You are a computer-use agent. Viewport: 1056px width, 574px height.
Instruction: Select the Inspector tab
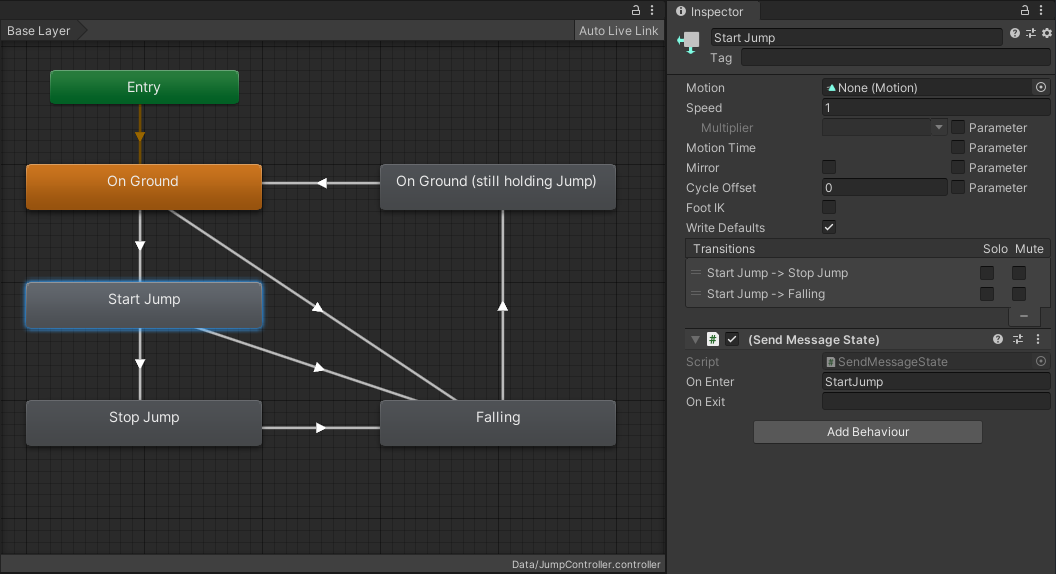pyautogui.click(x=716, y=11)
